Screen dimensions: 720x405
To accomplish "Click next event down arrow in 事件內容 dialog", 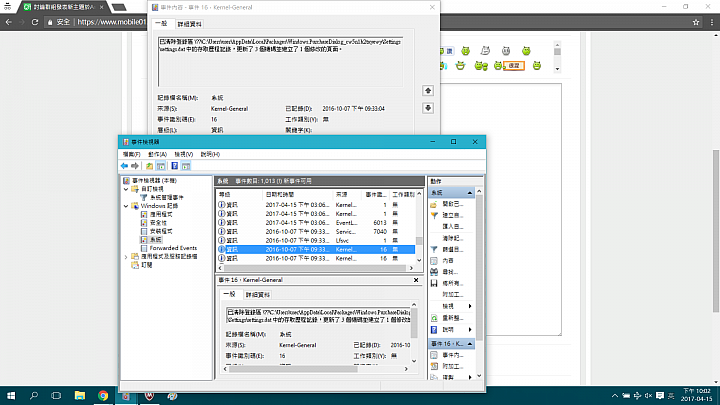I will click(x=428, y=108).
